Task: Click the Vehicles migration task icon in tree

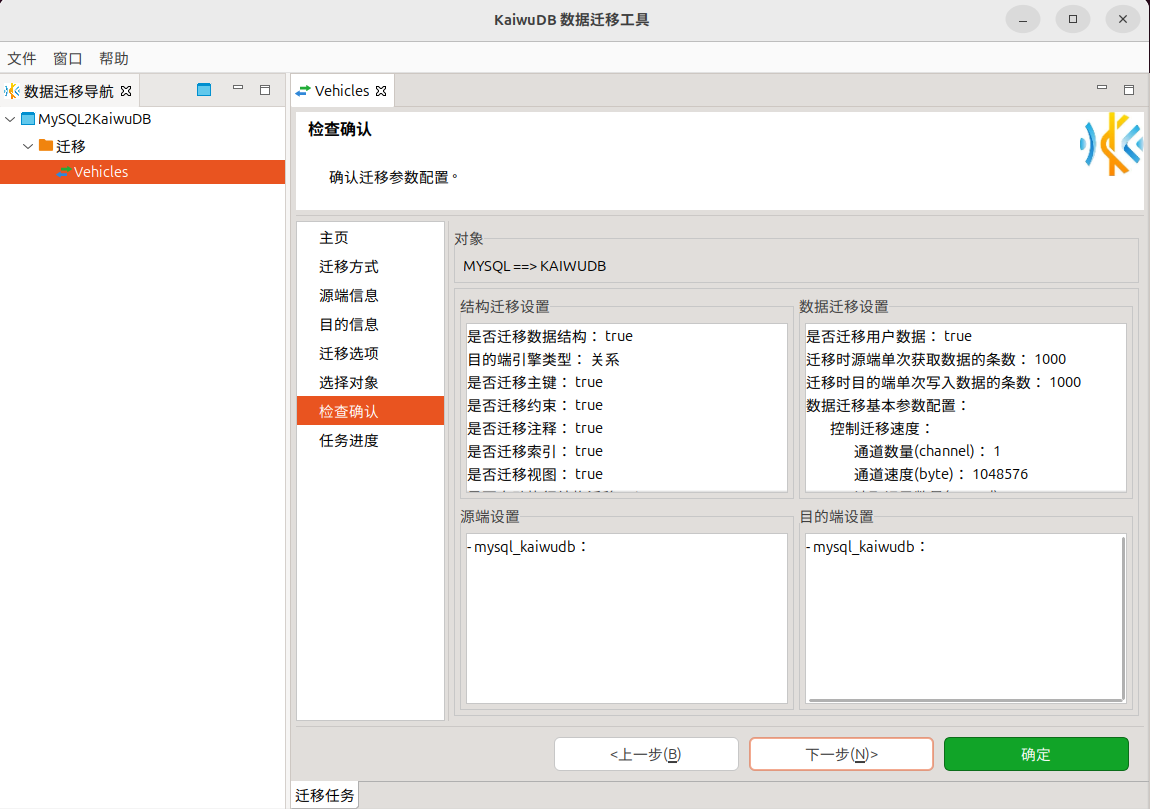Action: pyautogui.click(x=64, y=172)
